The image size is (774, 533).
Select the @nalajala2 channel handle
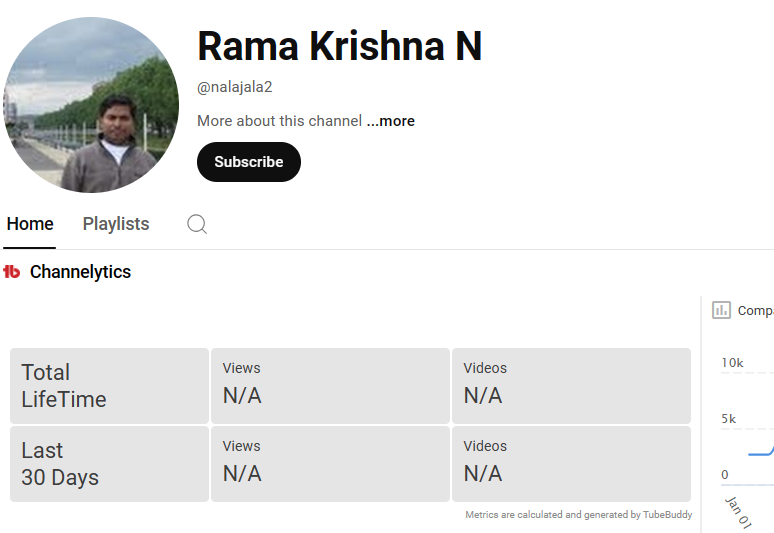(x=235, y=87)
